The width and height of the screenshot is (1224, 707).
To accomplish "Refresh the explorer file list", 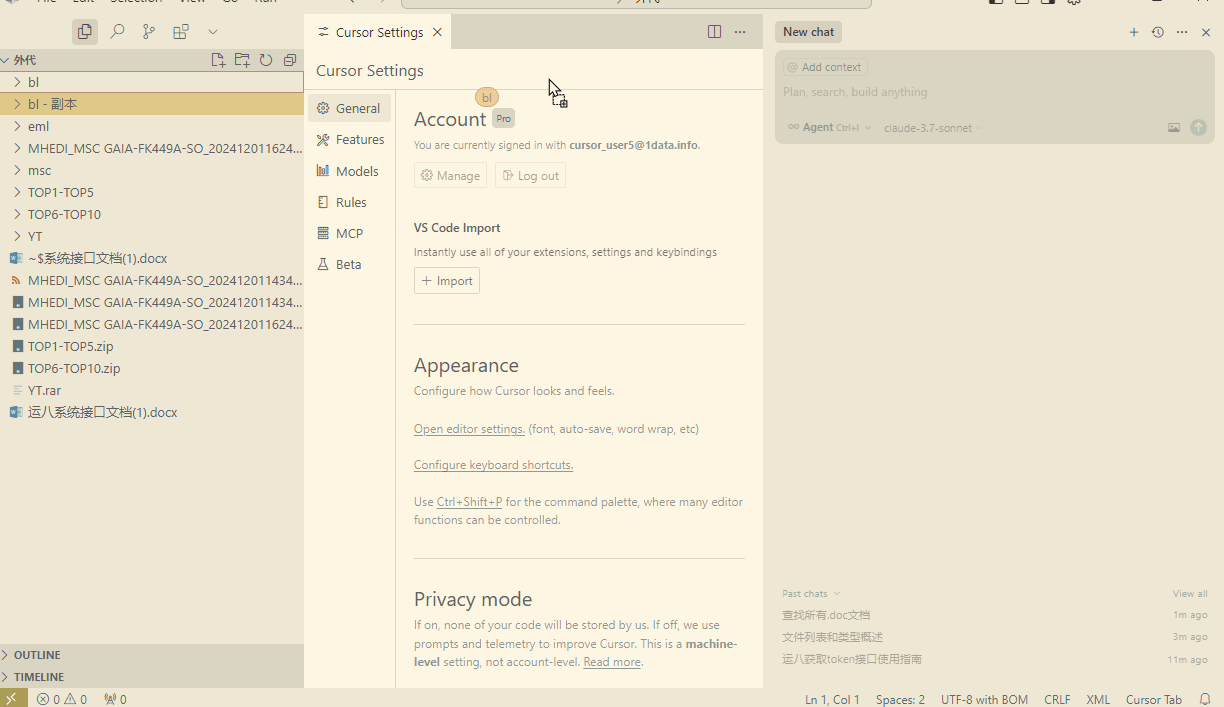I will [266, 60].
